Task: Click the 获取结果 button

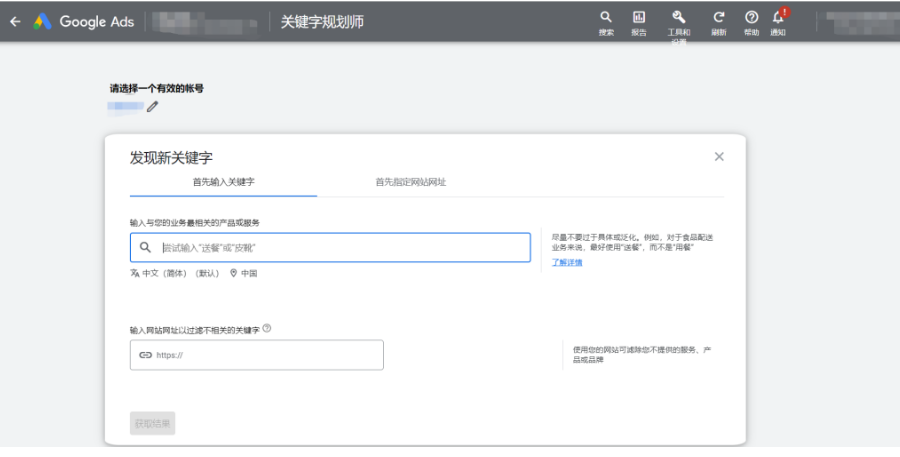Action: click(152, 424)
